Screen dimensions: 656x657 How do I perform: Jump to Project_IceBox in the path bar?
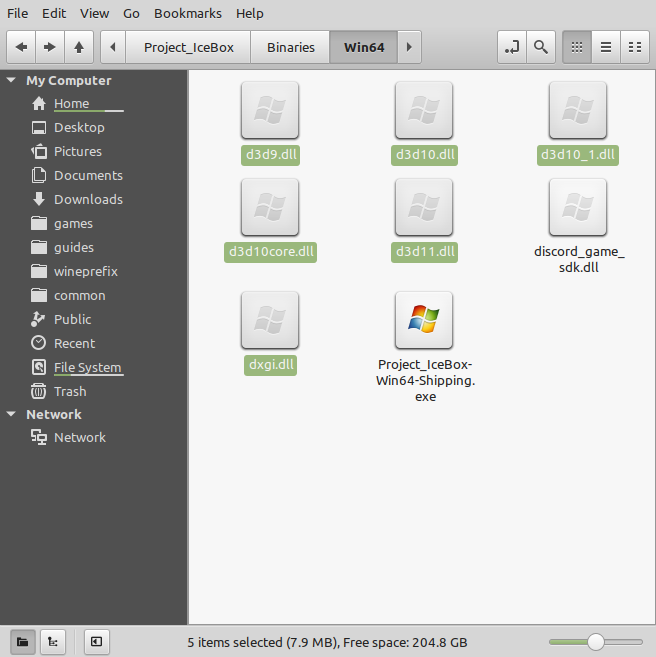pos(189,47)
